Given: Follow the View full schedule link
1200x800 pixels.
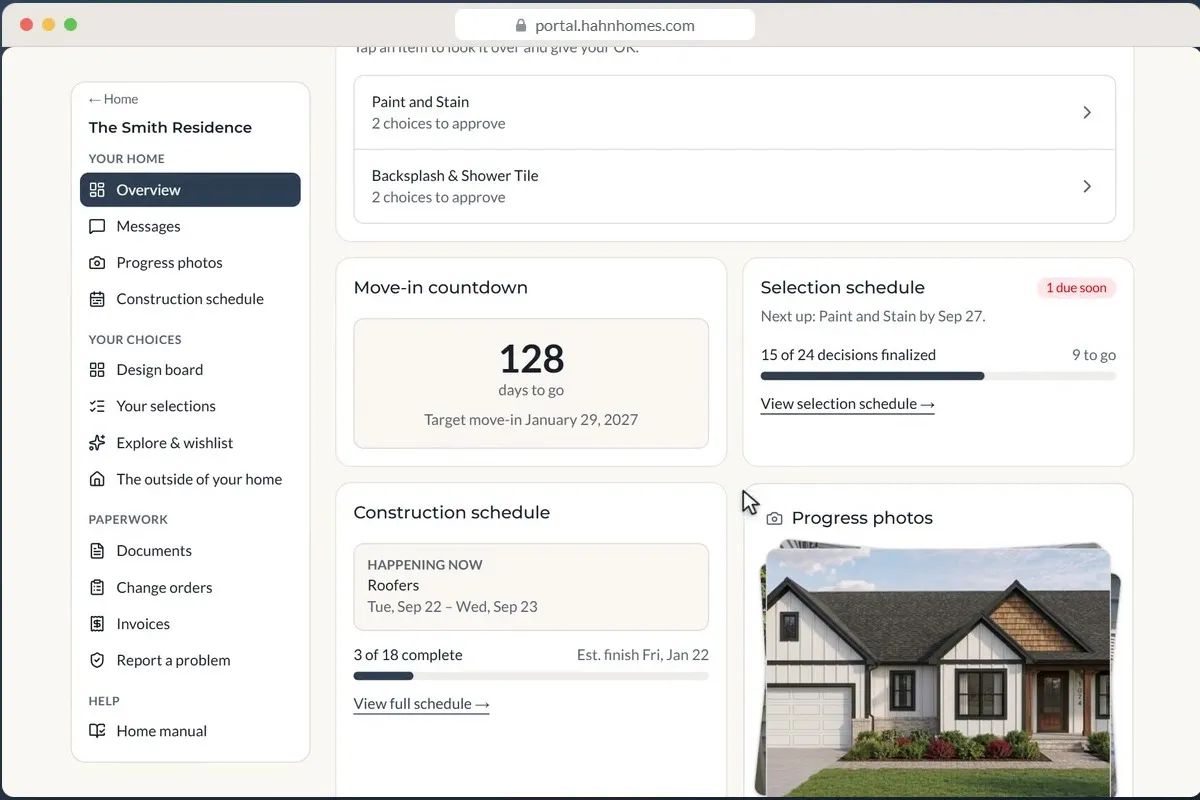Looking at the screenshot, I should coord(421,704).
